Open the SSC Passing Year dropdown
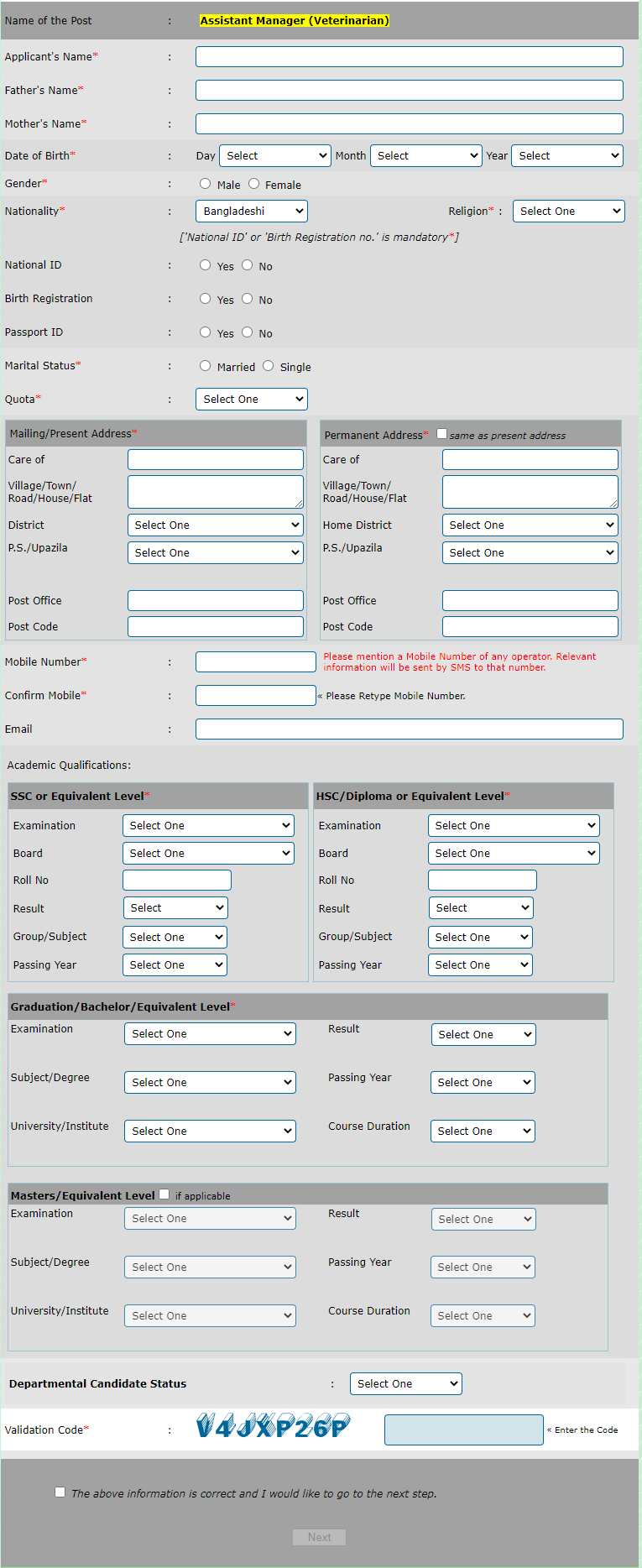Viewport: 642px width, 1568px height. (175, 965)
